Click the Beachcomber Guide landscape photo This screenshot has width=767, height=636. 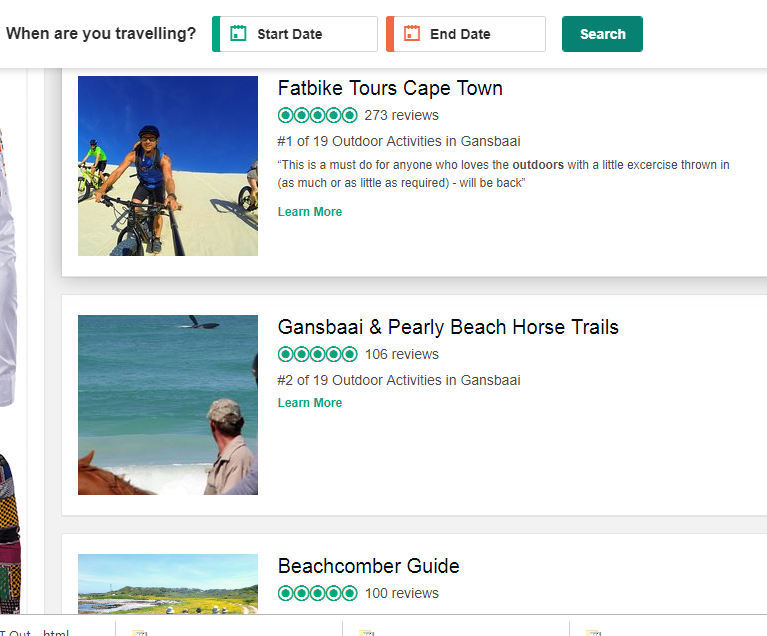[x=168, y=585]
